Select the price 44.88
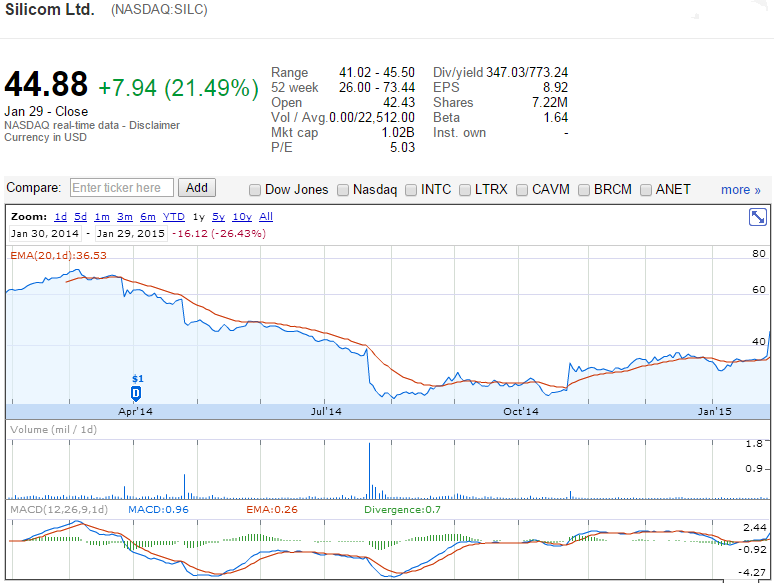The width and height of the screenshot is (774, 583). click(x=46, y=84)
